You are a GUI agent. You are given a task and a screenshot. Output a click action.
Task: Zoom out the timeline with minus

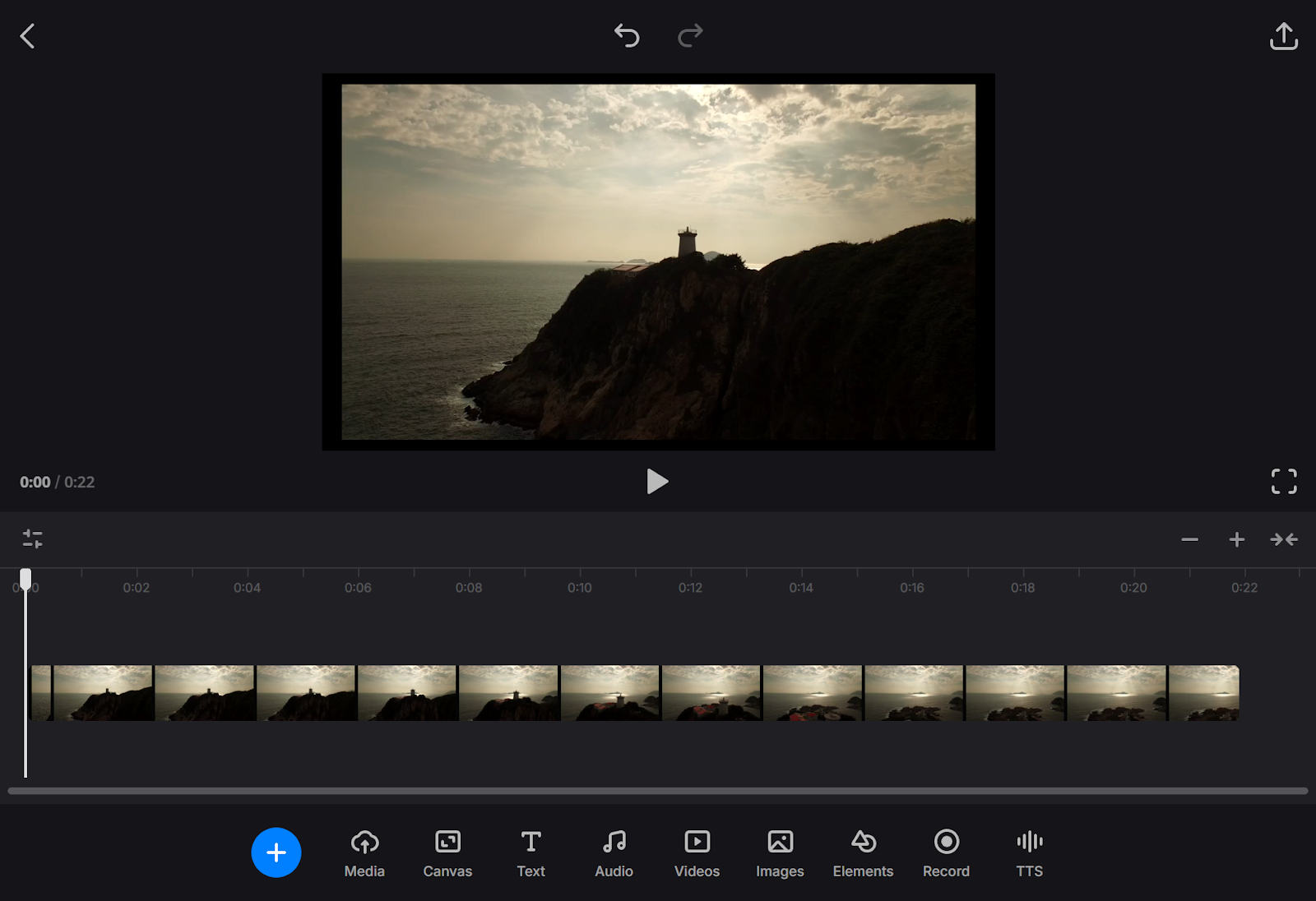(1189, 539)
